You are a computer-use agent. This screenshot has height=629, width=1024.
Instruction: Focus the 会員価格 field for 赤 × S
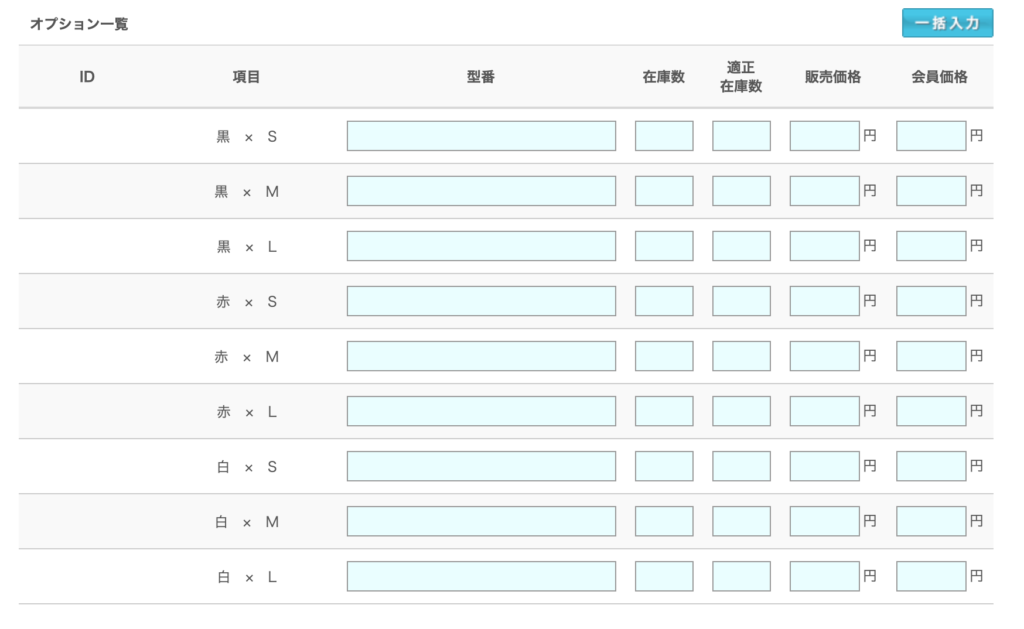(x=931, y=301)
